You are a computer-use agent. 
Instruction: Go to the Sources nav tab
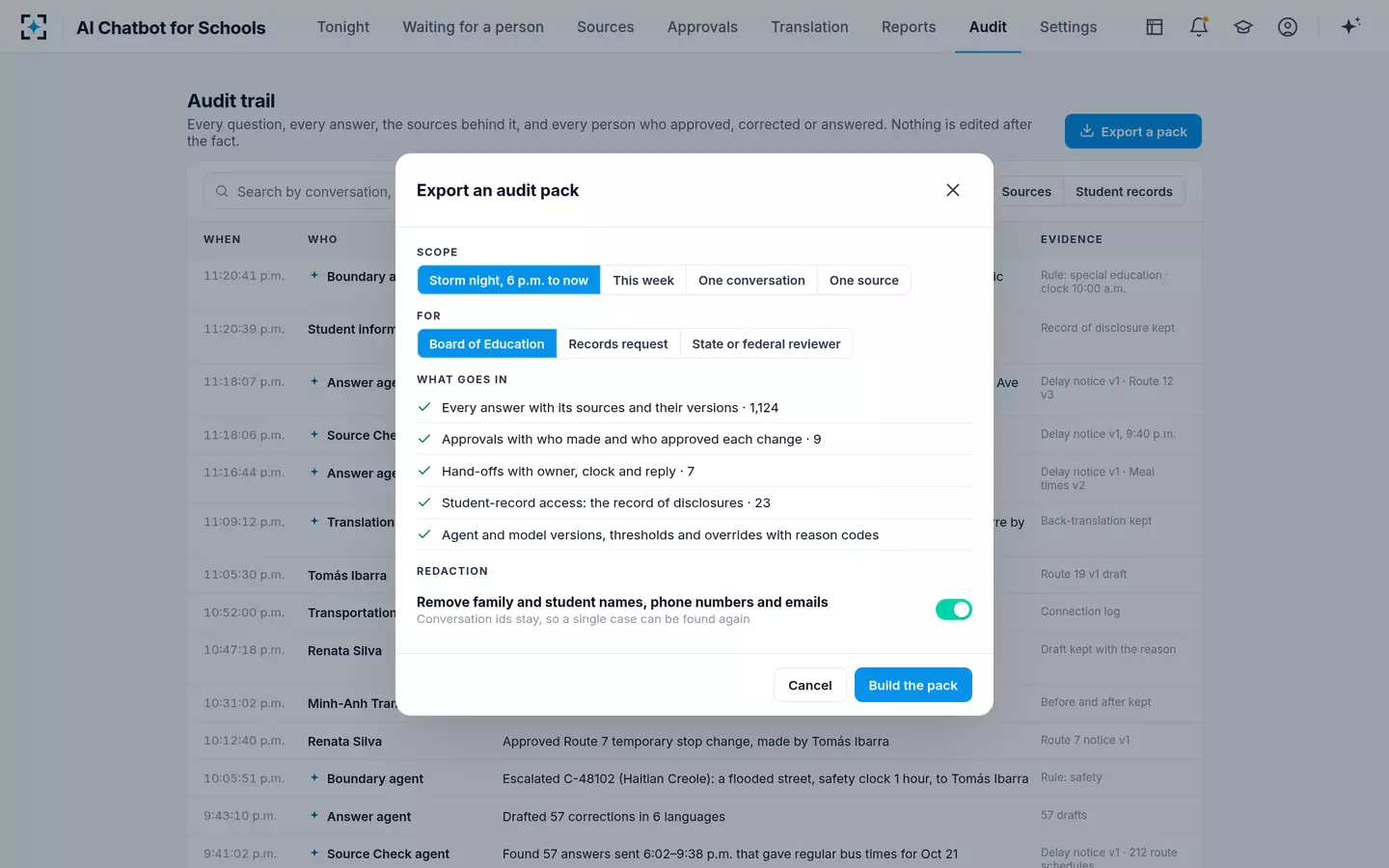(x=606, y=27)
